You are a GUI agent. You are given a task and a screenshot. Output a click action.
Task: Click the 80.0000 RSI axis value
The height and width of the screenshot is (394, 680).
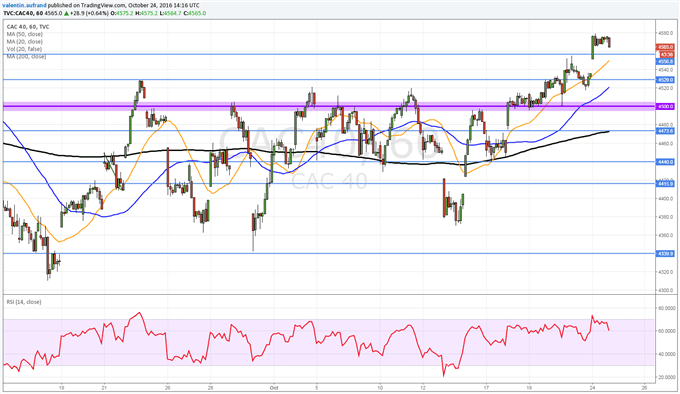point(667,308)
